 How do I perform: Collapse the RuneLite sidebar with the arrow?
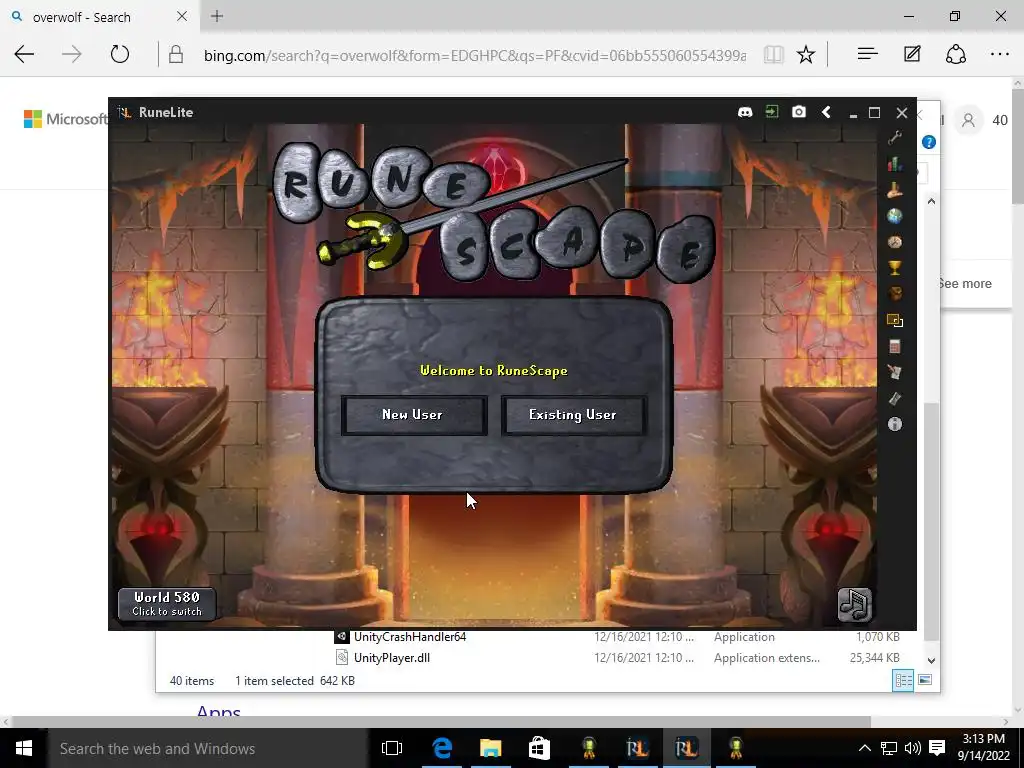tap(826, 112)
